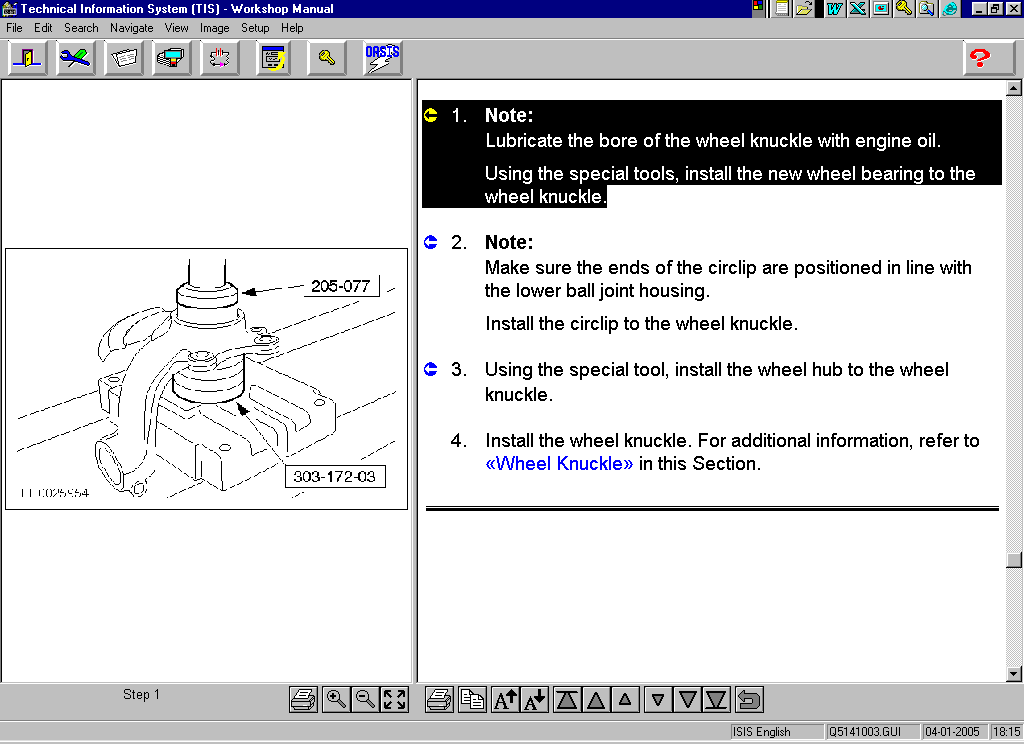The height and width of the screenshot is (744, 1024).
Task: Click the text pane scrollbar up arrow
Action: click(1014, 88)
